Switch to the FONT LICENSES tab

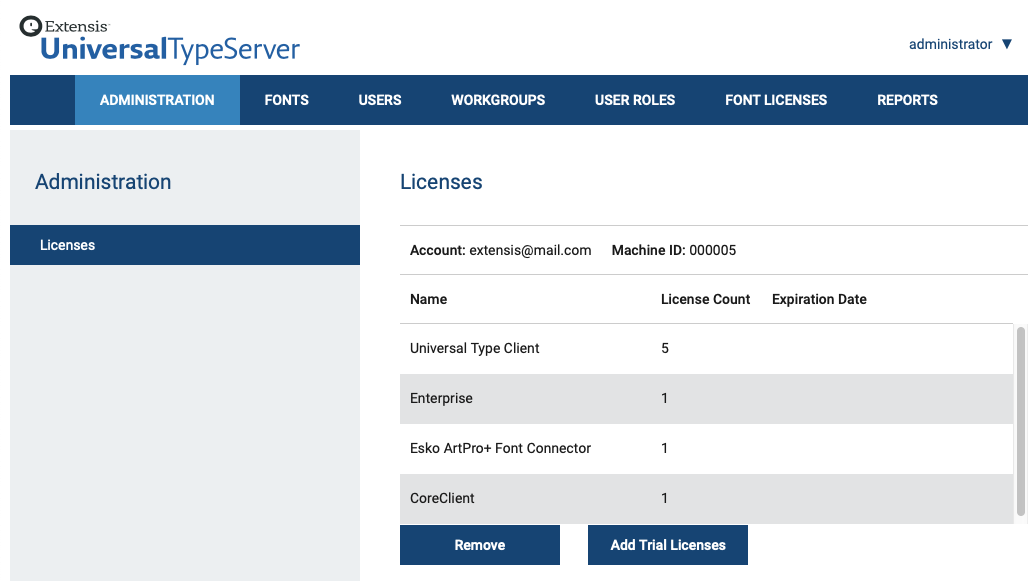pos(777,100)
